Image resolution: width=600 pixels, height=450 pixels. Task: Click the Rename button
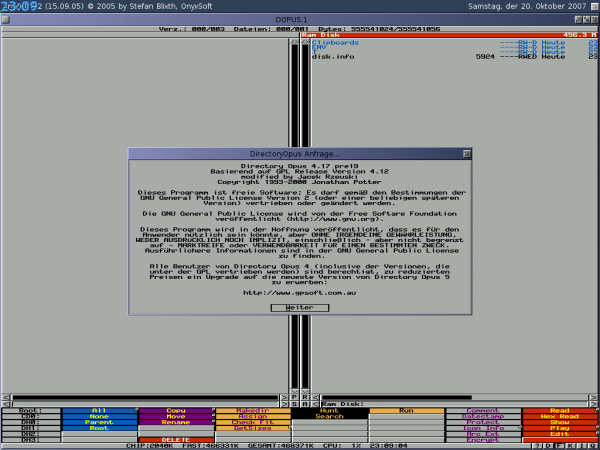176,422
